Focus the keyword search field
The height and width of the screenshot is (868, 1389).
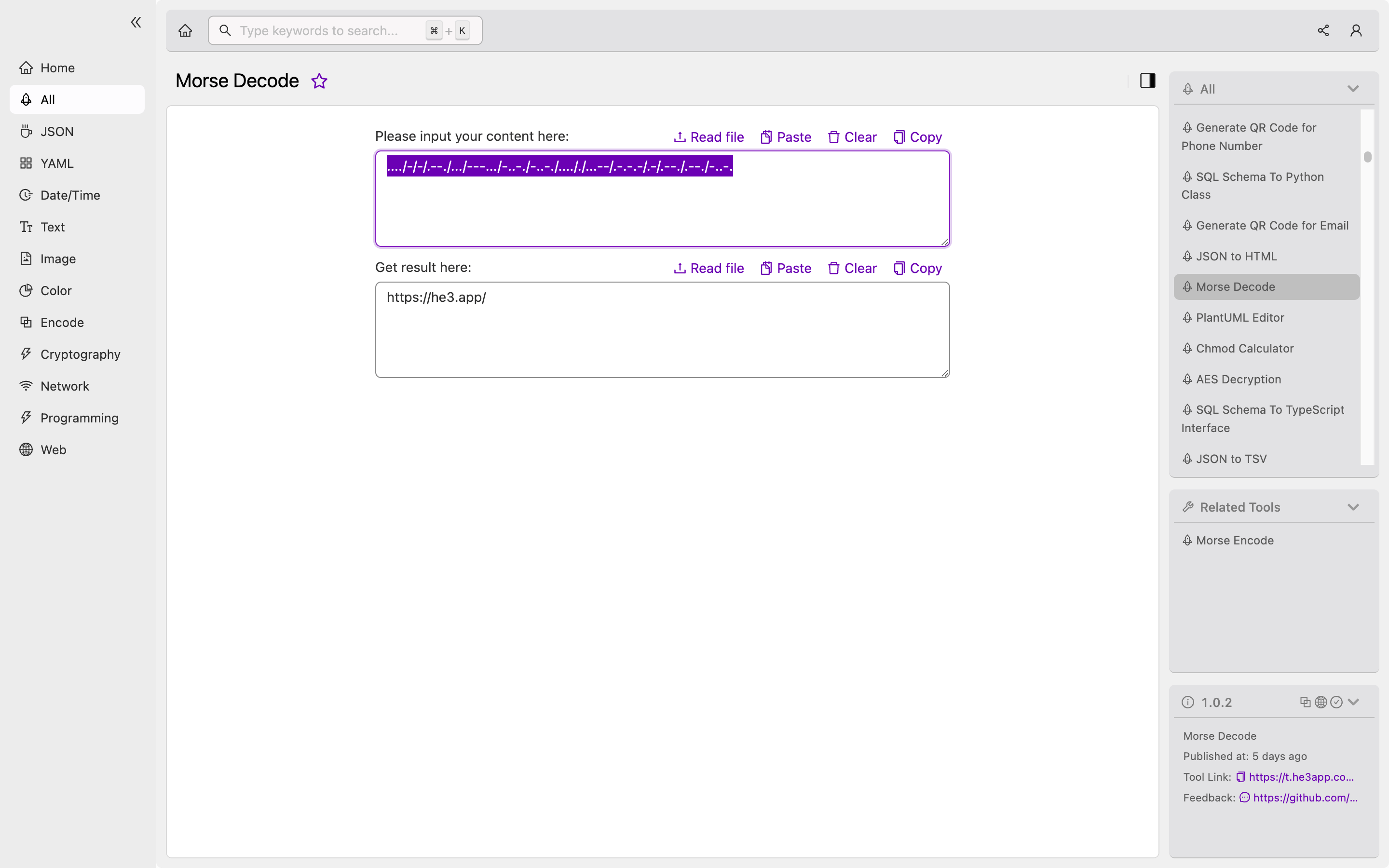coord(327,30)
